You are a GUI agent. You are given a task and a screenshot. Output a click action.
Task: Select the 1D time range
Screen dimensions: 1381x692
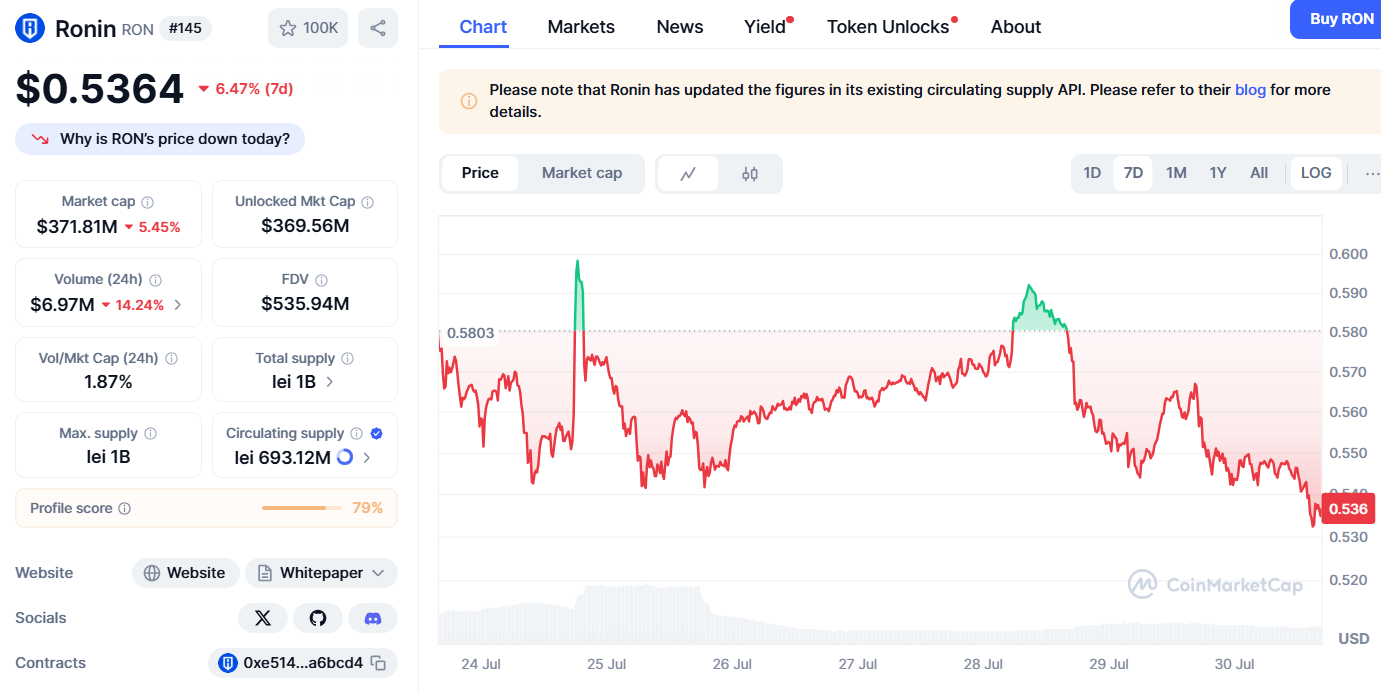click(1092, 173)
